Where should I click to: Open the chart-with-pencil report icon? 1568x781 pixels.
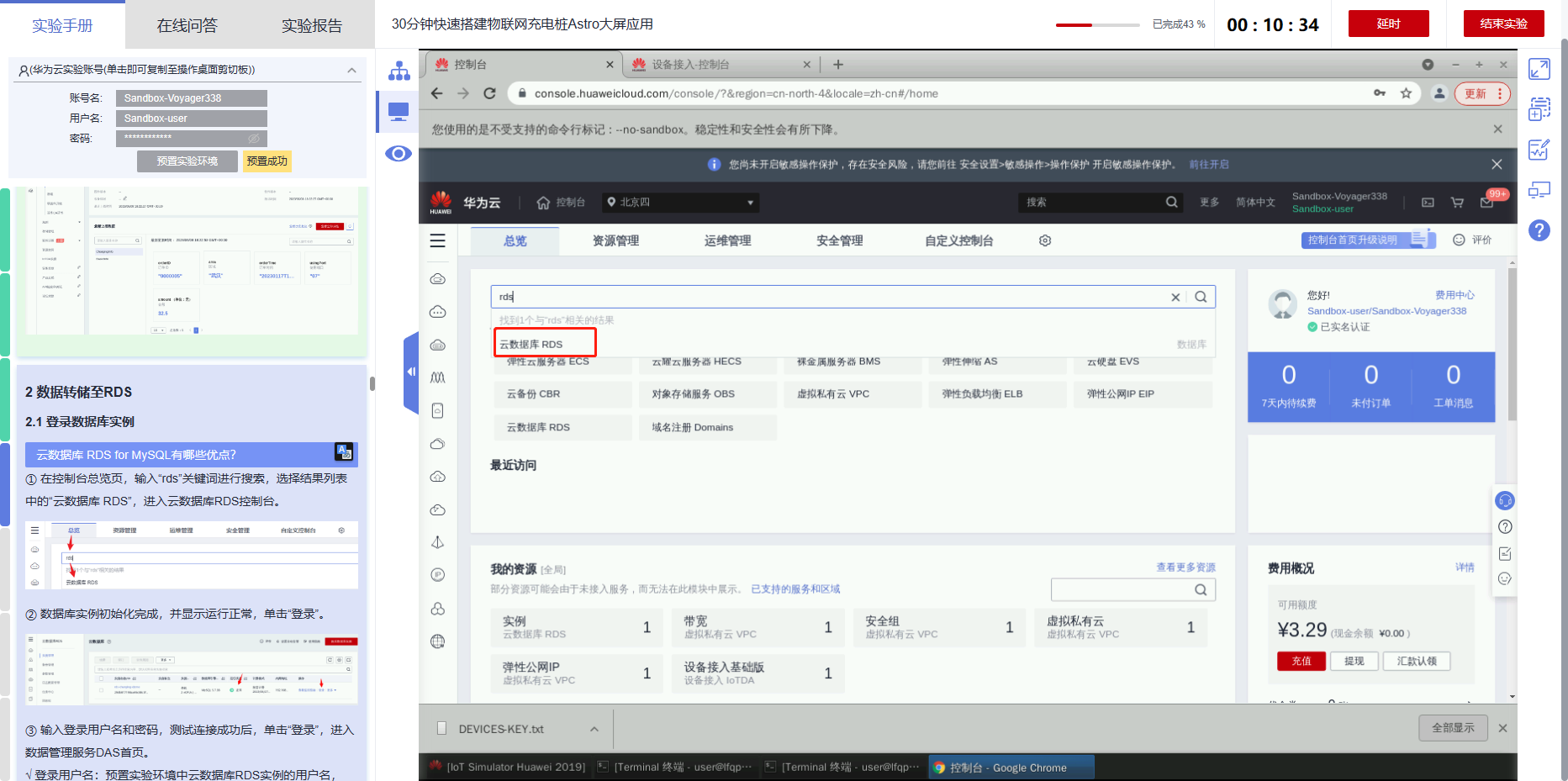coord(1539,150)
